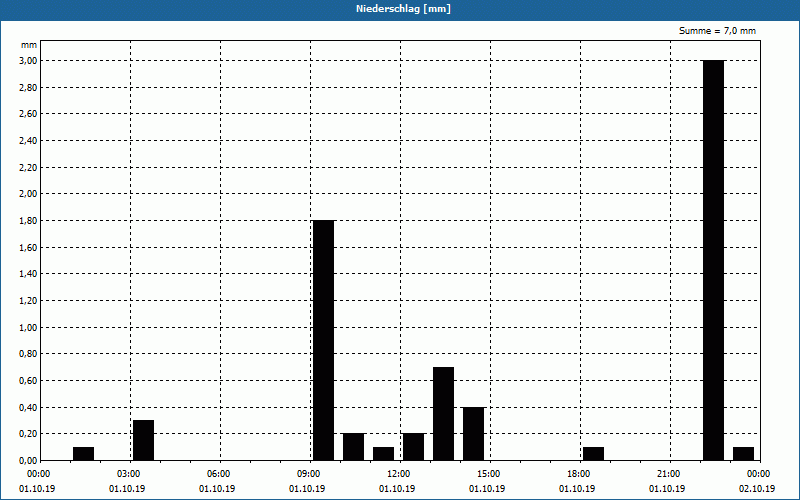
Task: Click the 1,00 y-axis value
Action: click(28, 327)
